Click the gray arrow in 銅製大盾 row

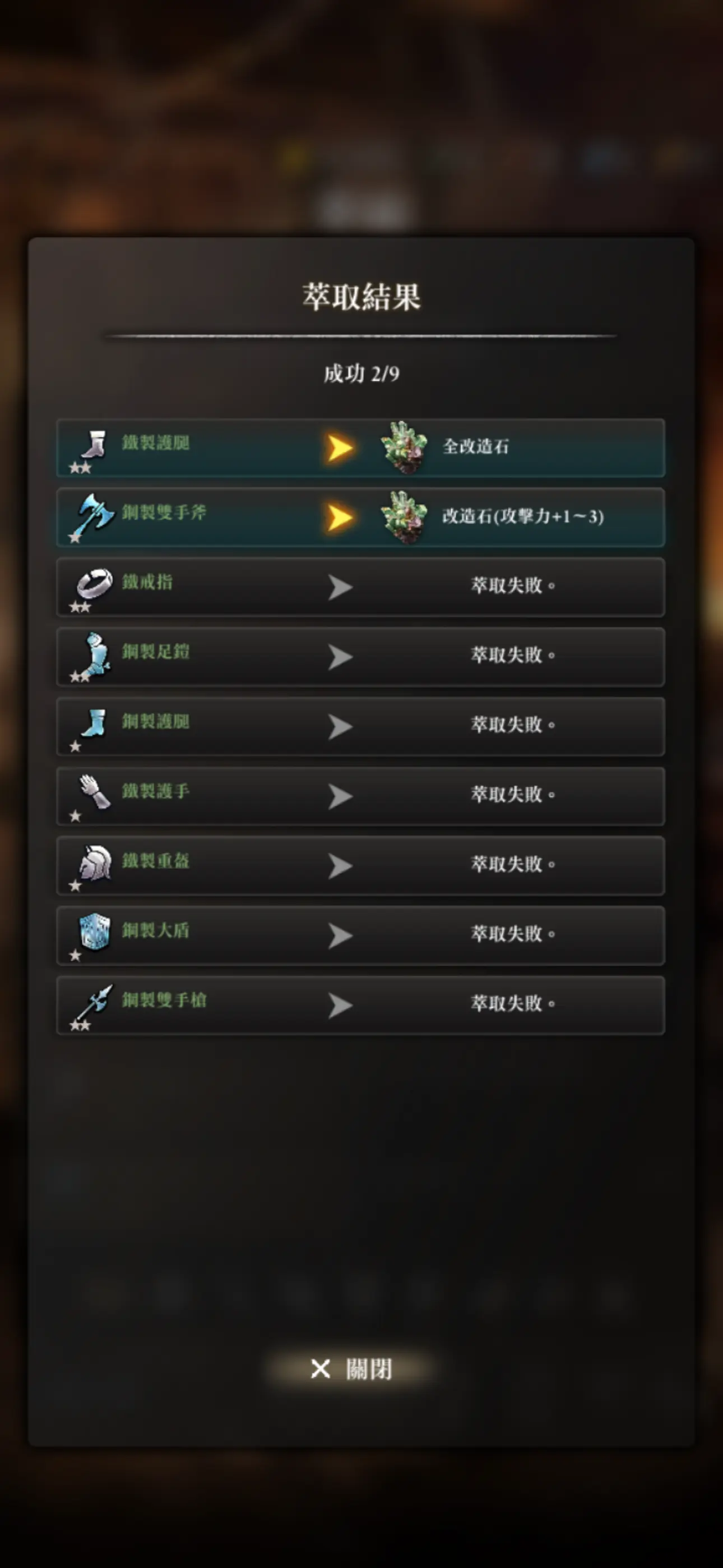[340, 936]
